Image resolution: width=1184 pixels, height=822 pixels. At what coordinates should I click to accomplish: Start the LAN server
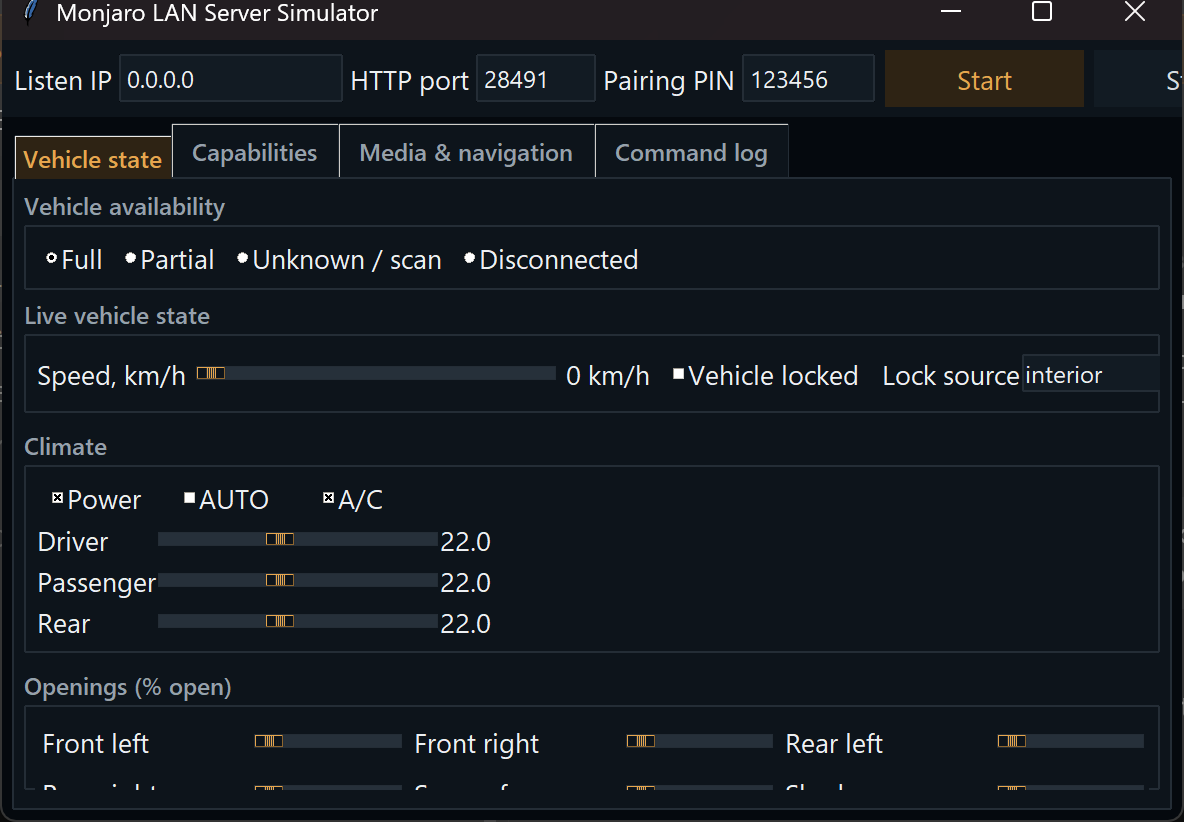click(x=984, y=79)
